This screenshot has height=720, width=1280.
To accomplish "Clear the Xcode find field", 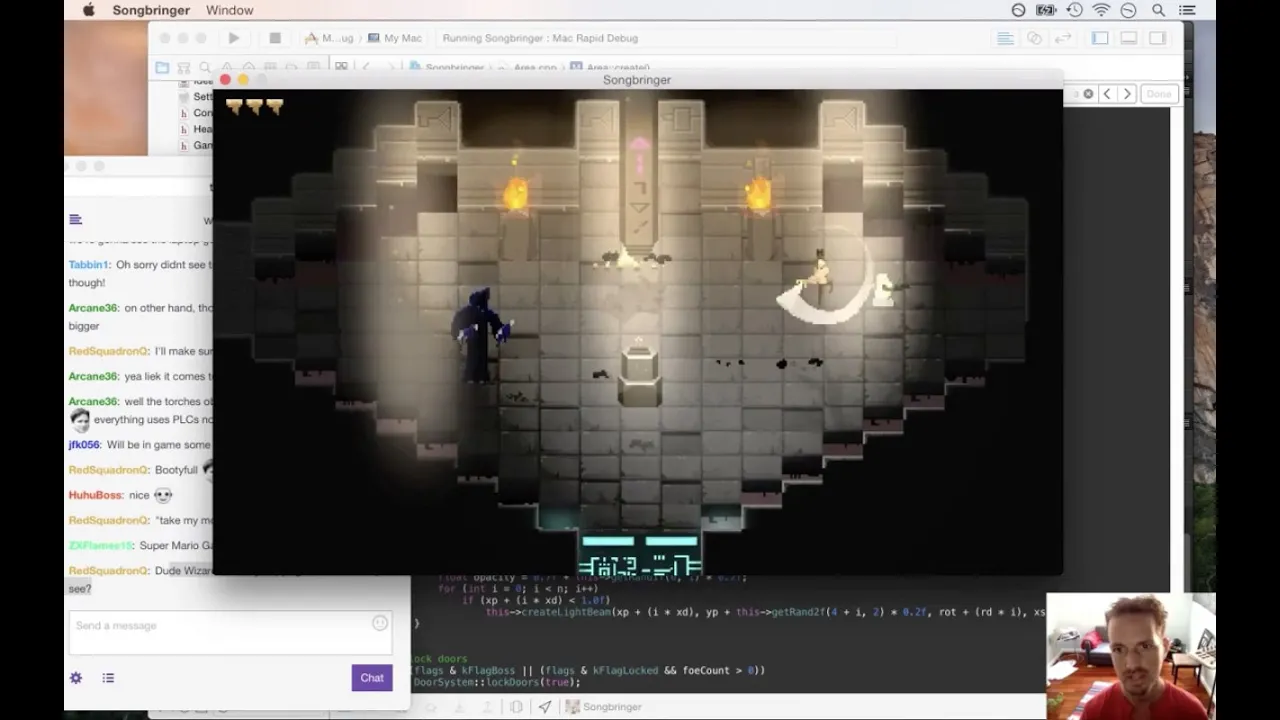I will pos(1088,94).
